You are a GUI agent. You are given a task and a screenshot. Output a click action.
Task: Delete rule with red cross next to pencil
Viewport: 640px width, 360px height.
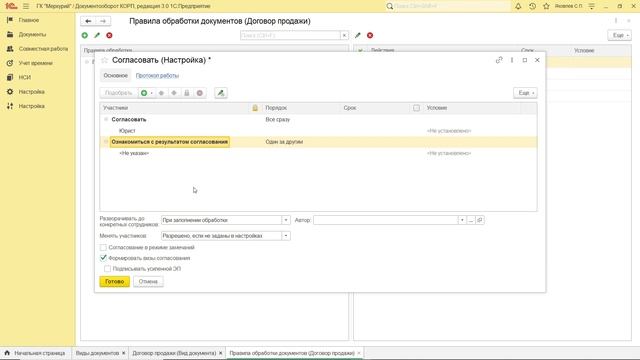pyautogui.click(x=109, y=36)
